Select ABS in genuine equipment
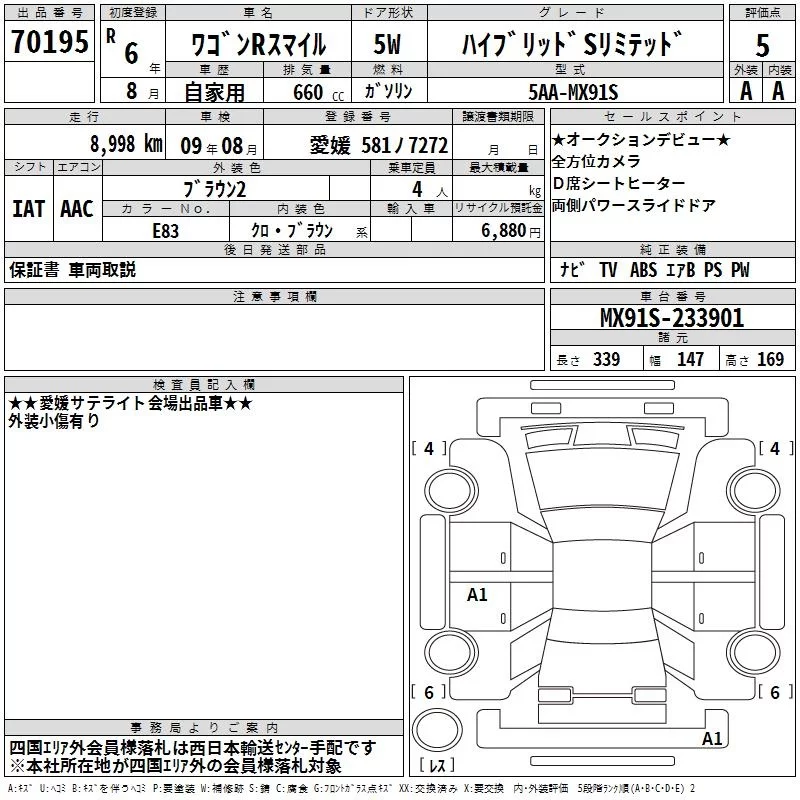 pyautogui.click(x=643, y=270)
